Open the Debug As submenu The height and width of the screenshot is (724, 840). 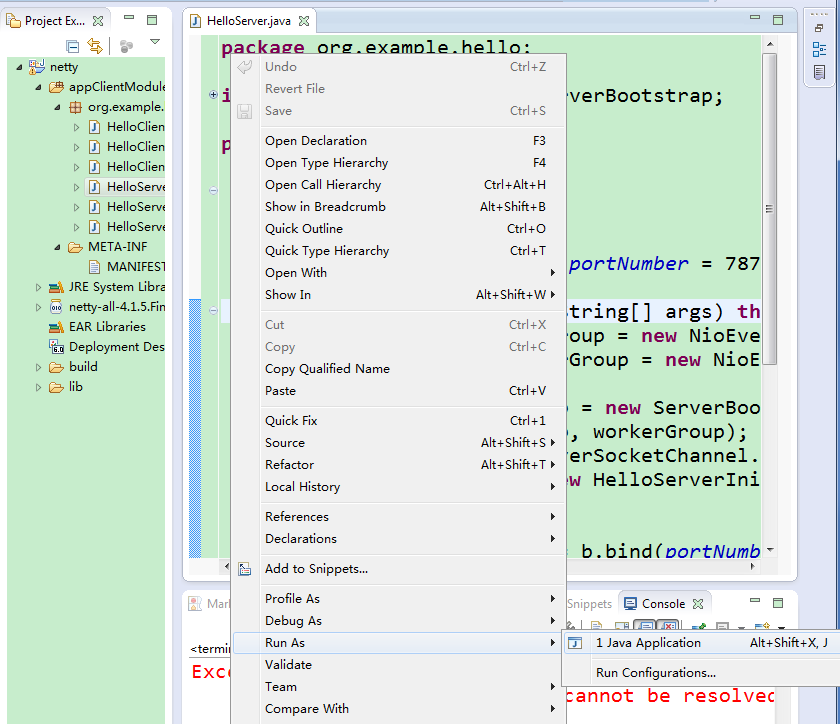pos(399,621)
